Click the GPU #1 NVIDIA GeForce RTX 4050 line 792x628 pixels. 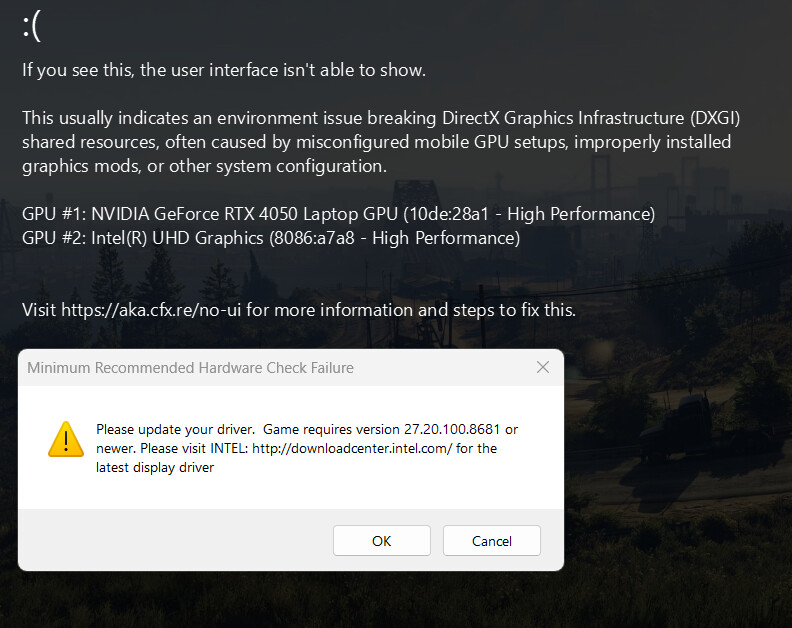point(338,214)
